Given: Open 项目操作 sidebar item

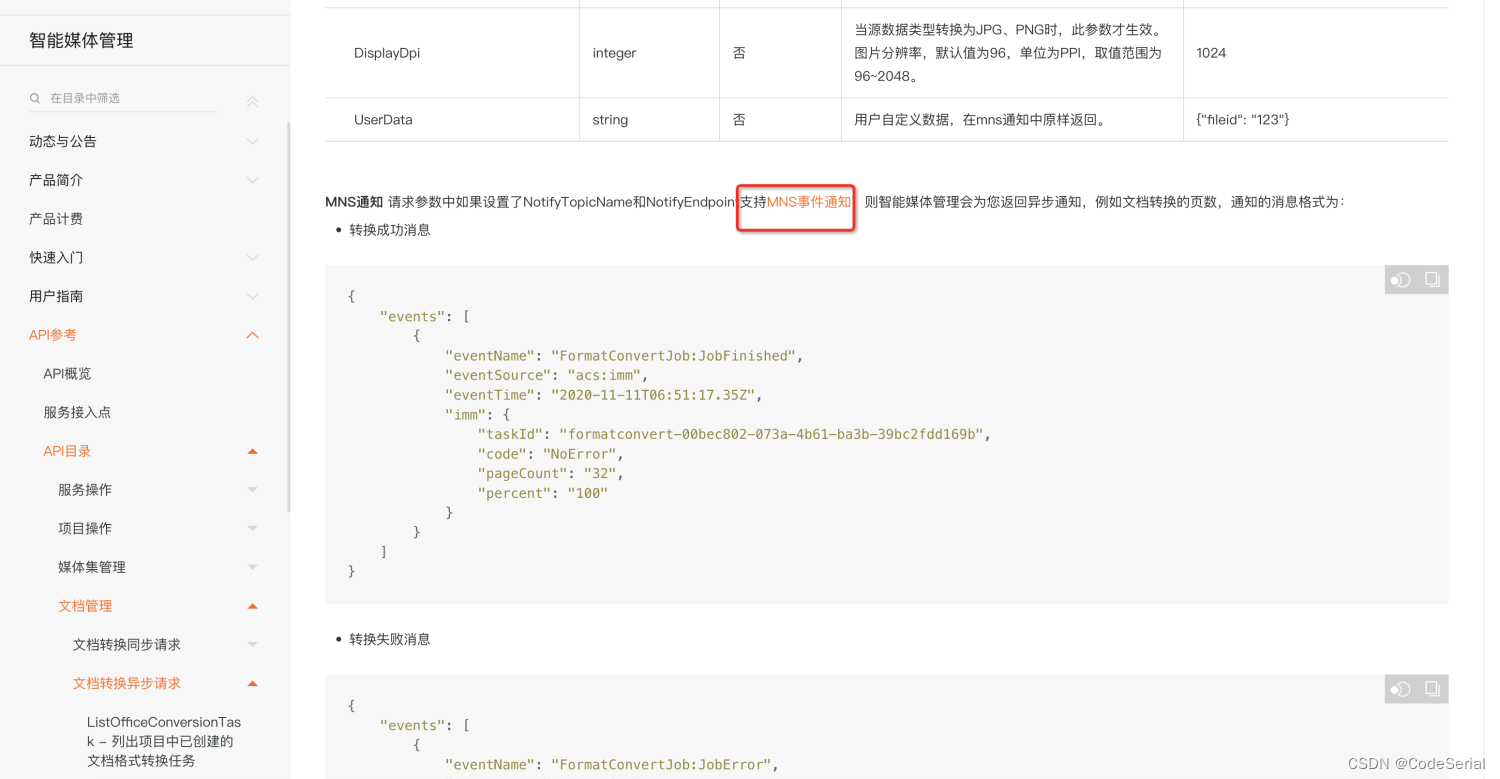Looking at the screenshot, I should click(85, 528).
